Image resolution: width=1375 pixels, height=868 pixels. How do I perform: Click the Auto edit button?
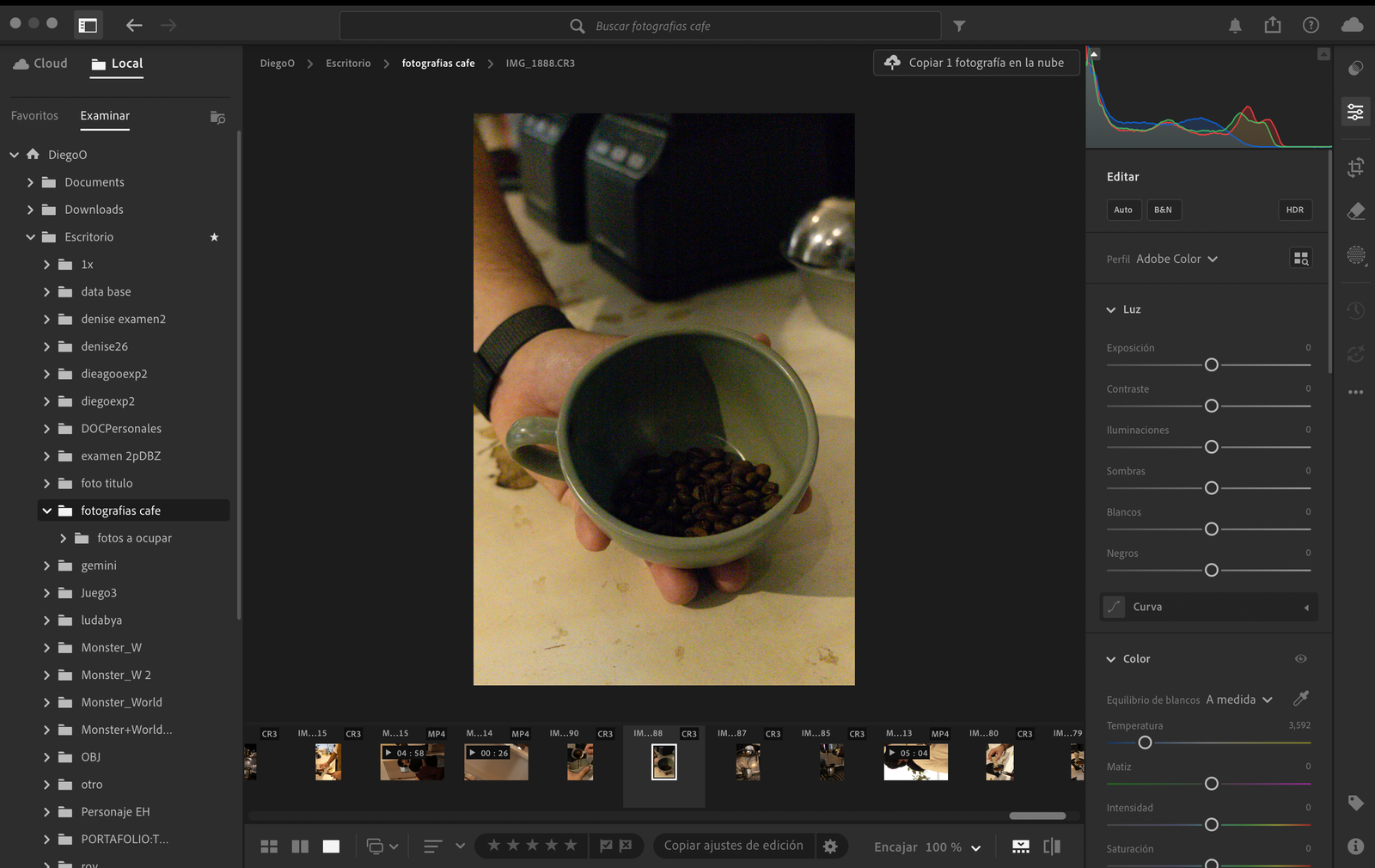[x=1123, y=210]
